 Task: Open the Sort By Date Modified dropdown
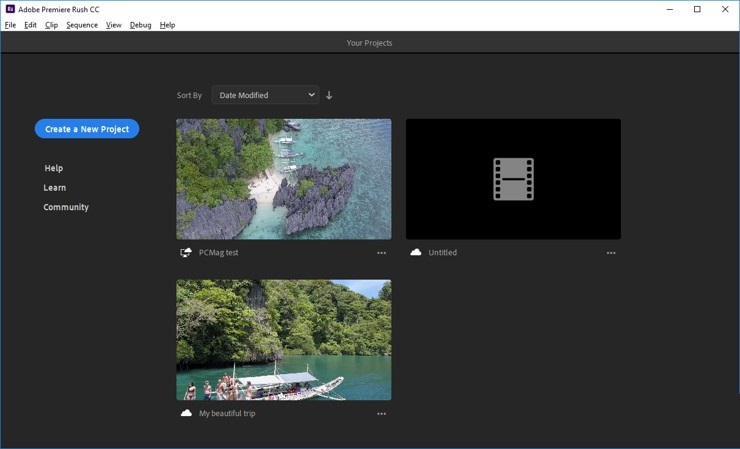coord(265,95)
